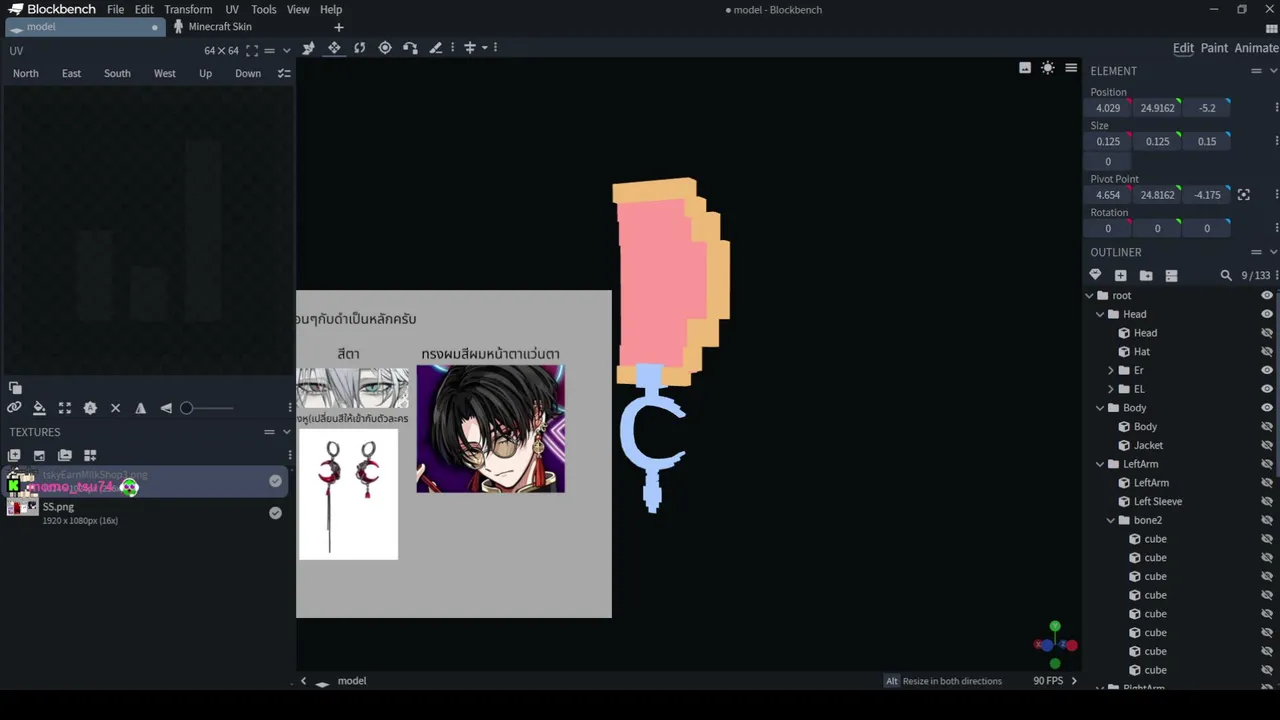Screen dimensions: 1280x720
Task: Switch to Paint mode
Action: (1214, 48)
